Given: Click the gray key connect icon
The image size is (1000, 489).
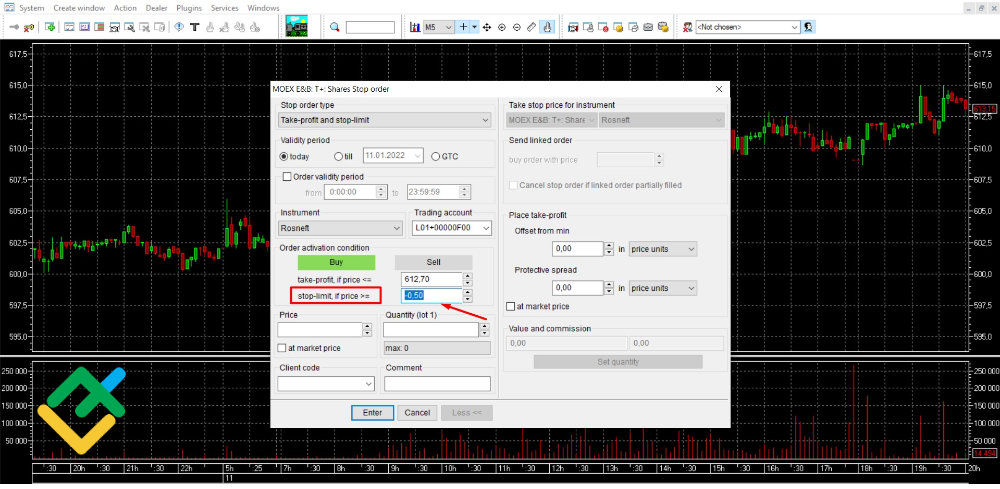Looking at the screenshot, I should 14,27.
